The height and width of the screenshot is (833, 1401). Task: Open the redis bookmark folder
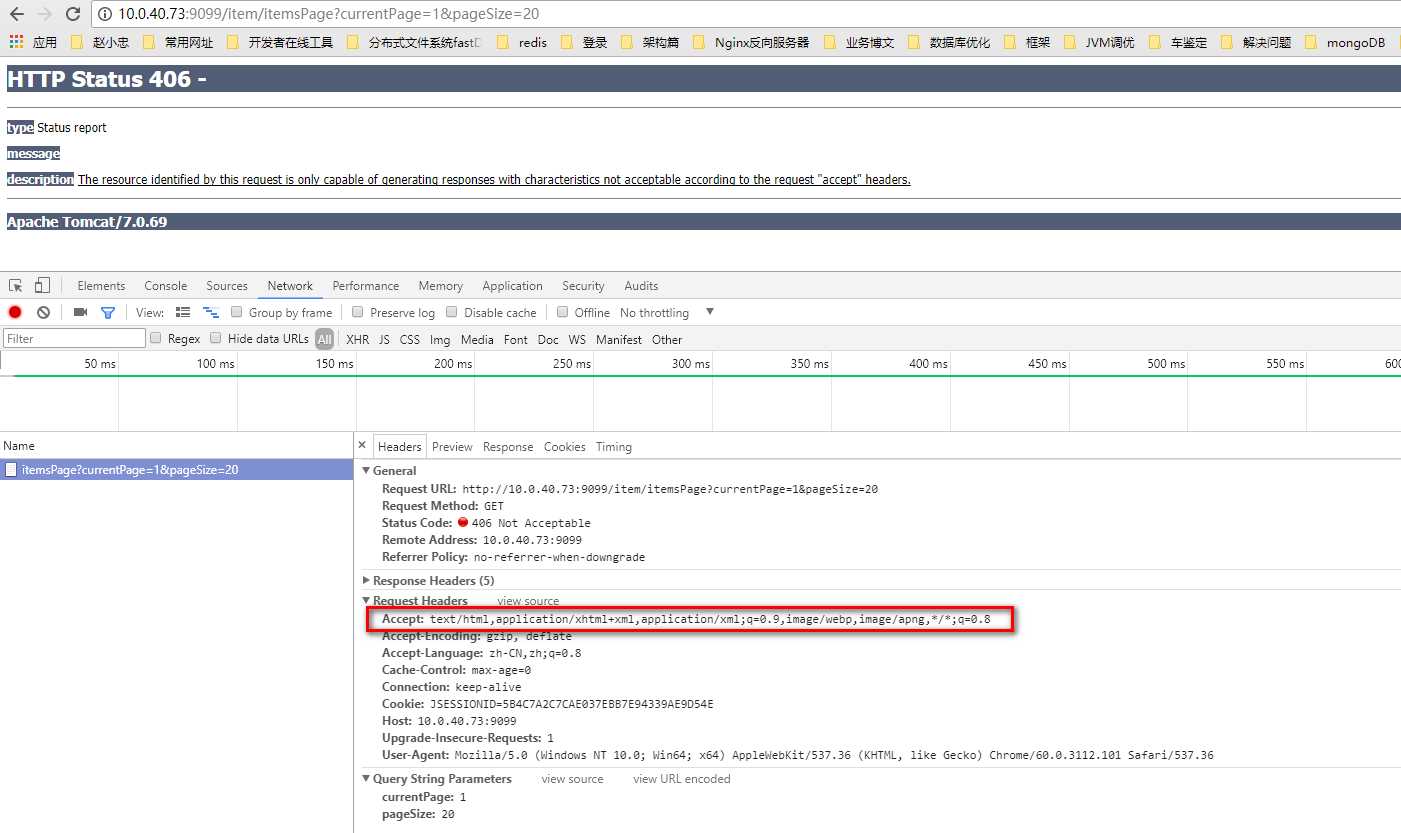click(521, 42)
